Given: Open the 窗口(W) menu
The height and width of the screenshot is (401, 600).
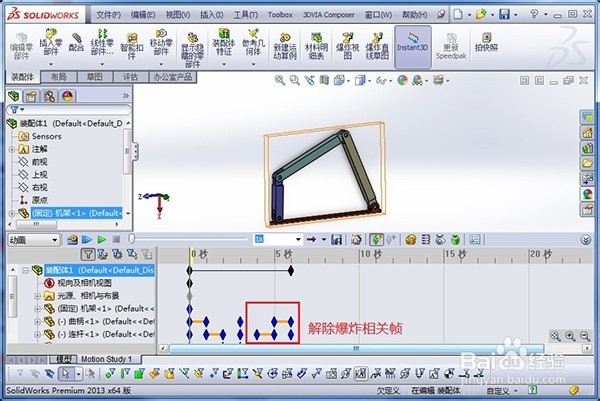Looking at the screenshot, I should [x=378, y=15].
